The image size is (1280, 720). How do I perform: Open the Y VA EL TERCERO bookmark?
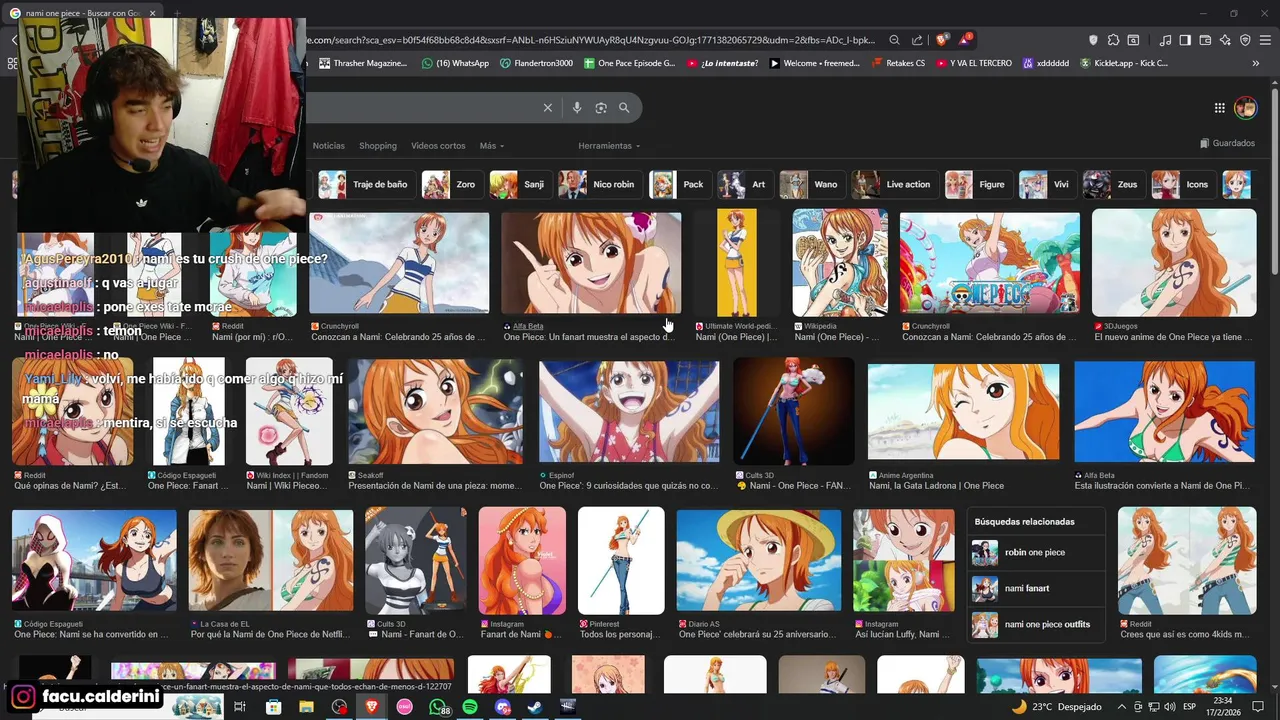974,63
